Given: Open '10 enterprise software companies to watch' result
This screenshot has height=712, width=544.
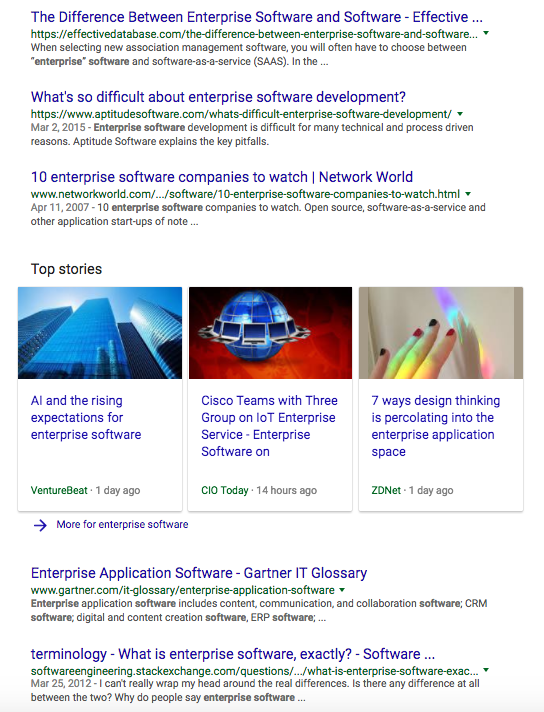Looking at the screenshot, I should 222,177.
